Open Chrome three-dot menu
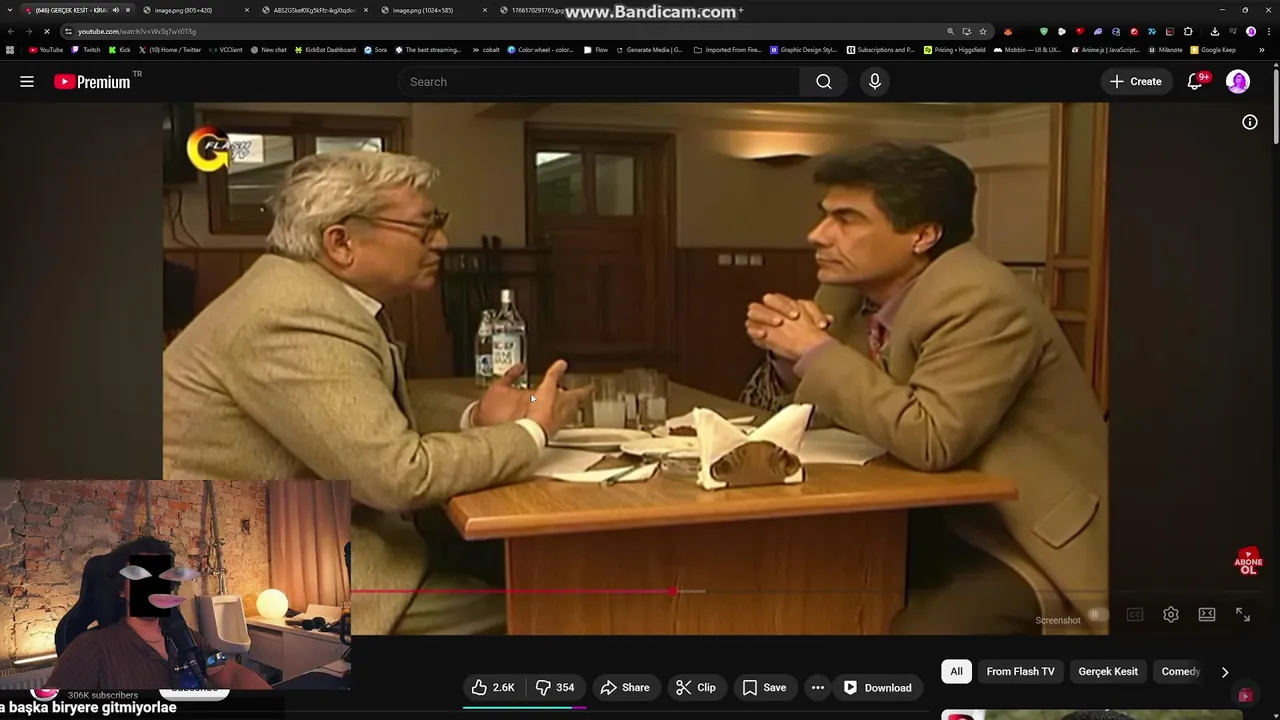The image size is (1280, 720). pyautogui.click(x=1268, y=31)
